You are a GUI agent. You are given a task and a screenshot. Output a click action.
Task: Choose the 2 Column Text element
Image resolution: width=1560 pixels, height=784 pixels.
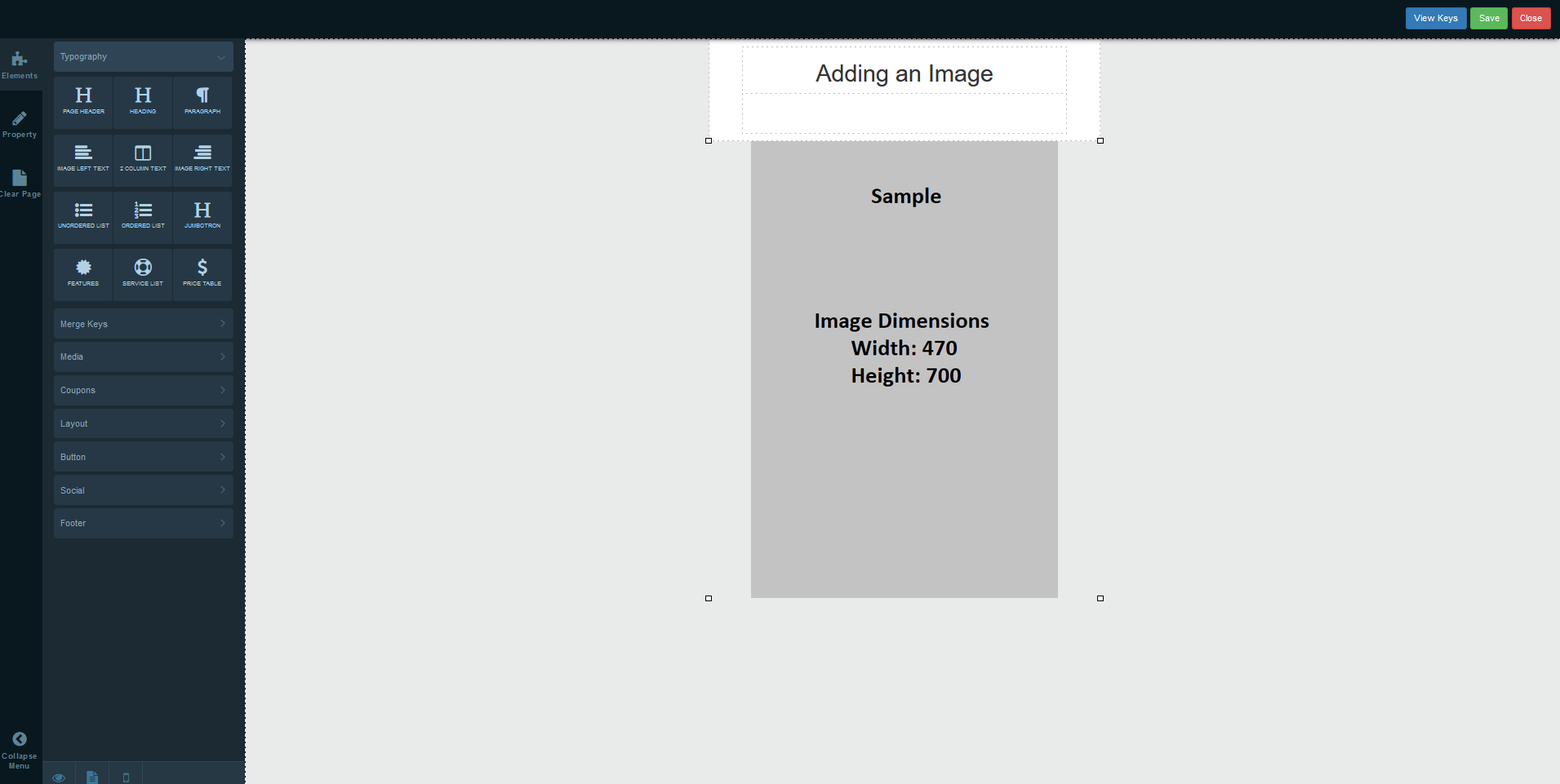[x=143, y=159]
